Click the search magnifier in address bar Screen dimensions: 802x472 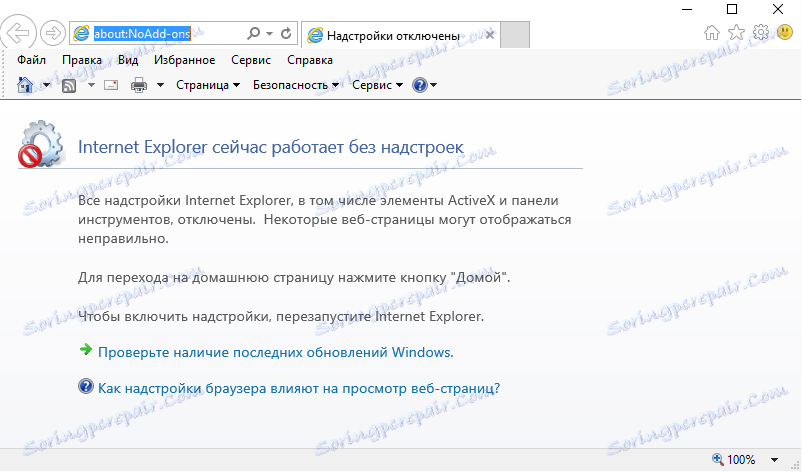[x=253, y=34]
